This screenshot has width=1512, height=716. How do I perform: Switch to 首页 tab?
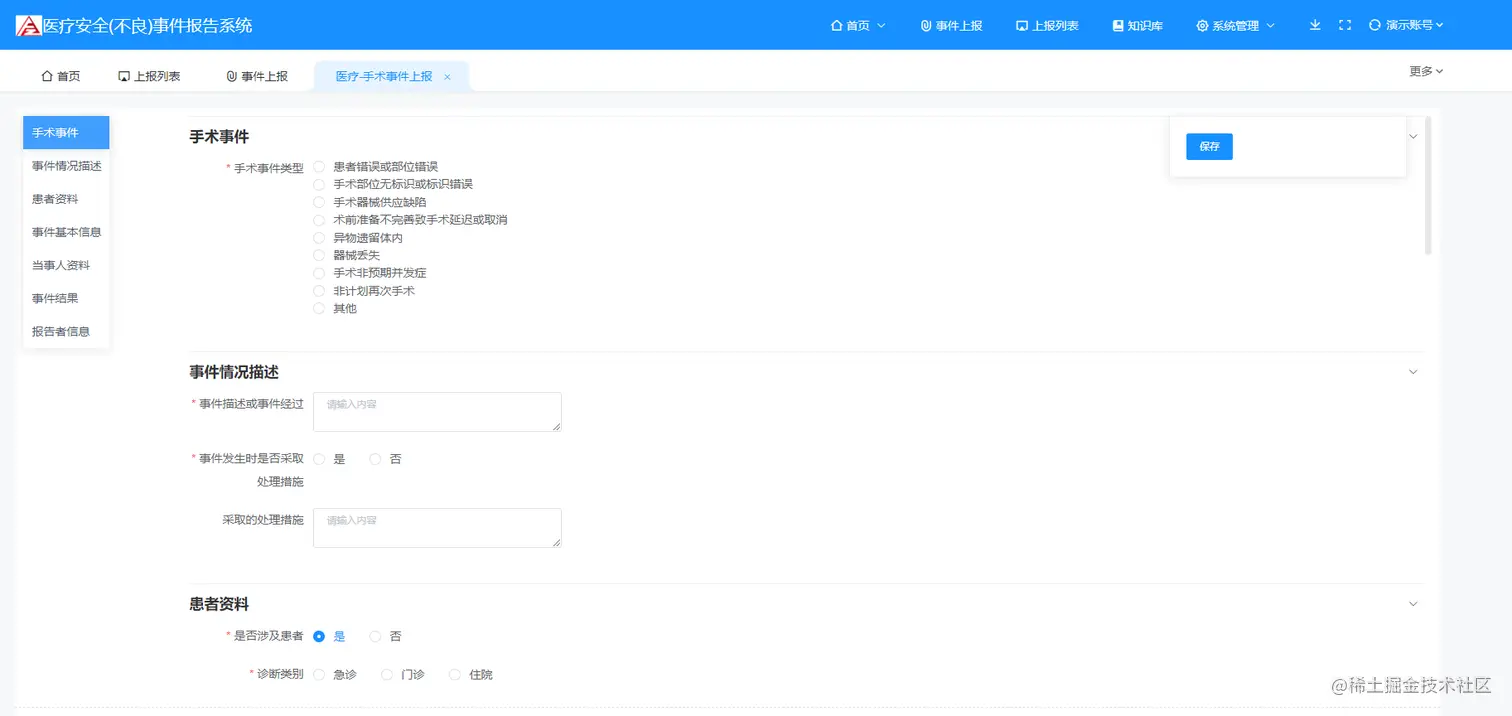(x=60, y=76)
